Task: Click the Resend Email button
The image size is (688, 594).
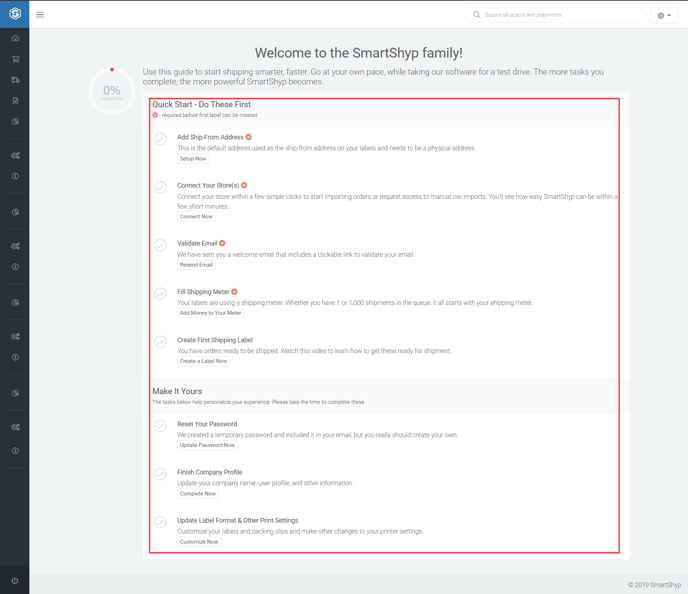Action: pos(196,265)
